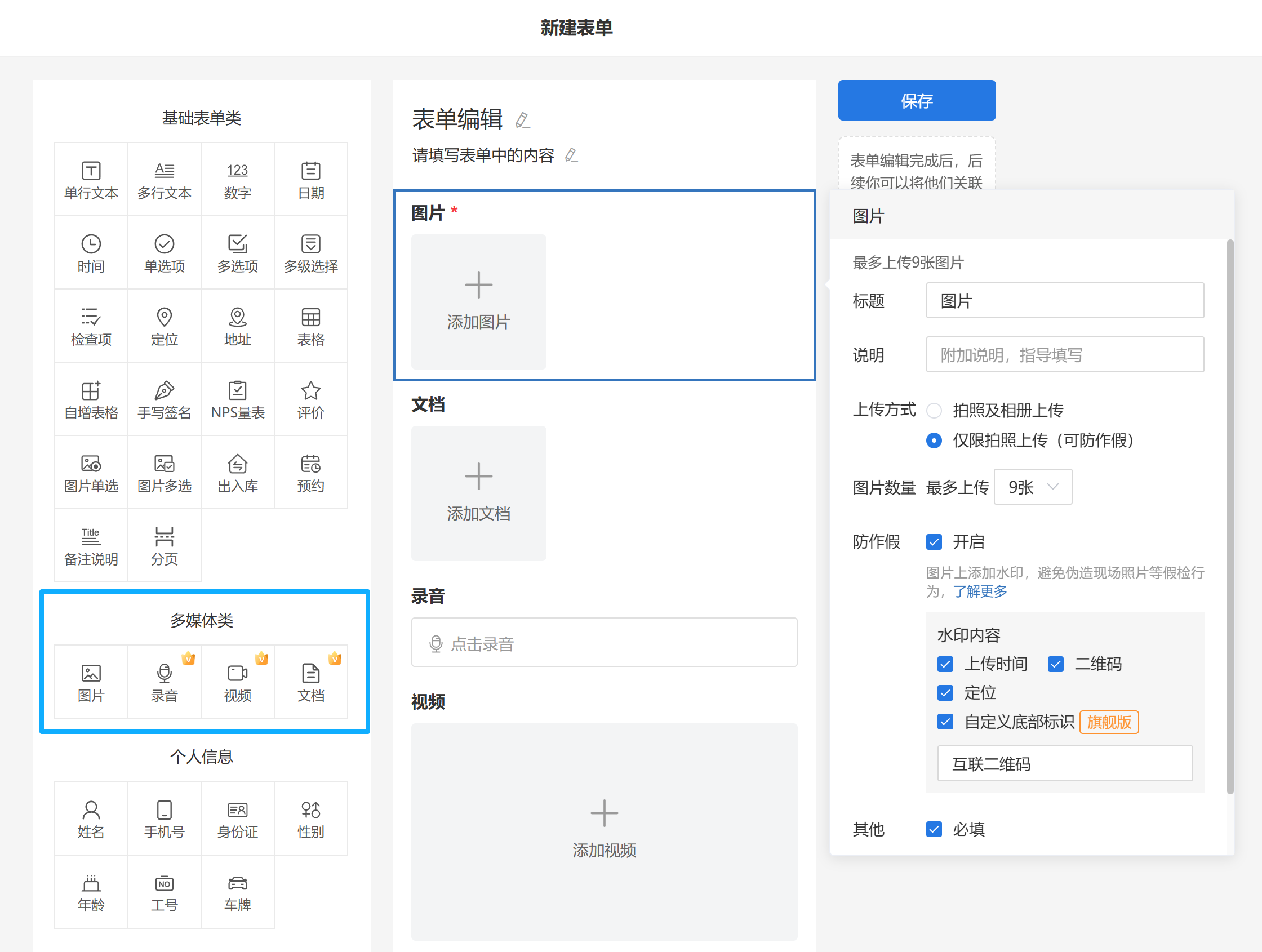Screen dimensions: 1262x952
Task: Add the 车牌 license plate field
Action: (237, 892)
